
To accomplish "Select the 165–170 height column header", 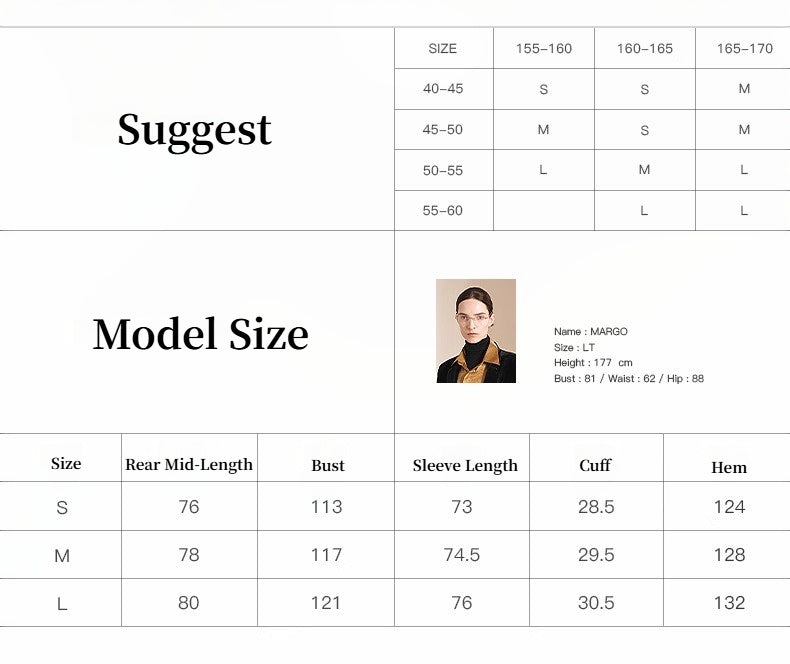I will click(744, 48).
